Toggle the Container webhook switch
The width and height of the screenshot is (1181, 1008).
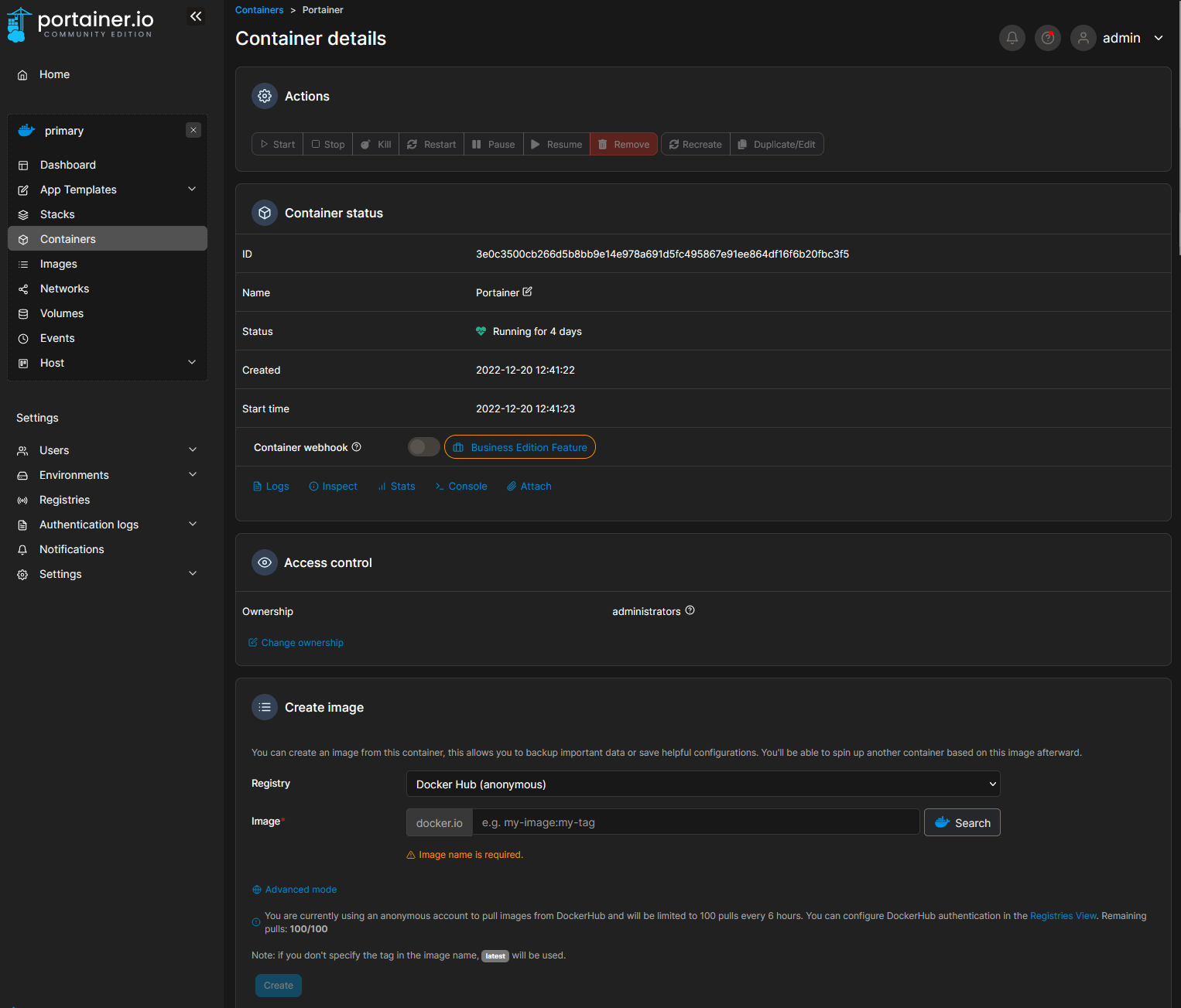[x=423, y=447]
